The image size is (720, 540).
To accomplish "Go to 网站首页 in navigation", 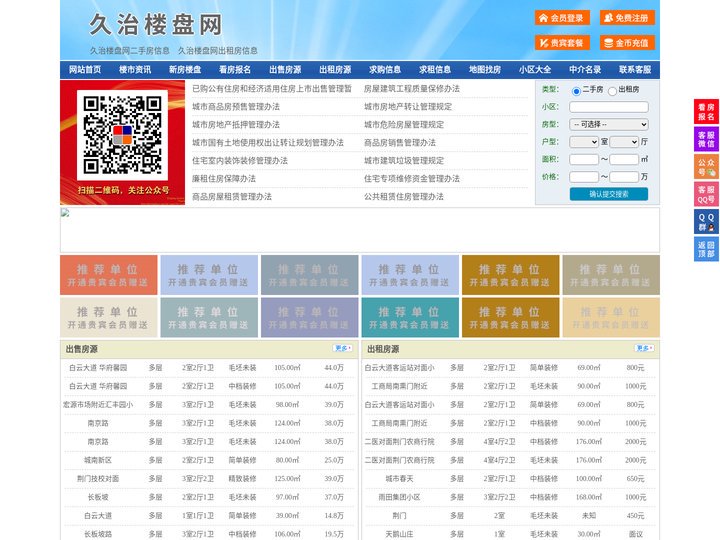I will coord(85,70).
